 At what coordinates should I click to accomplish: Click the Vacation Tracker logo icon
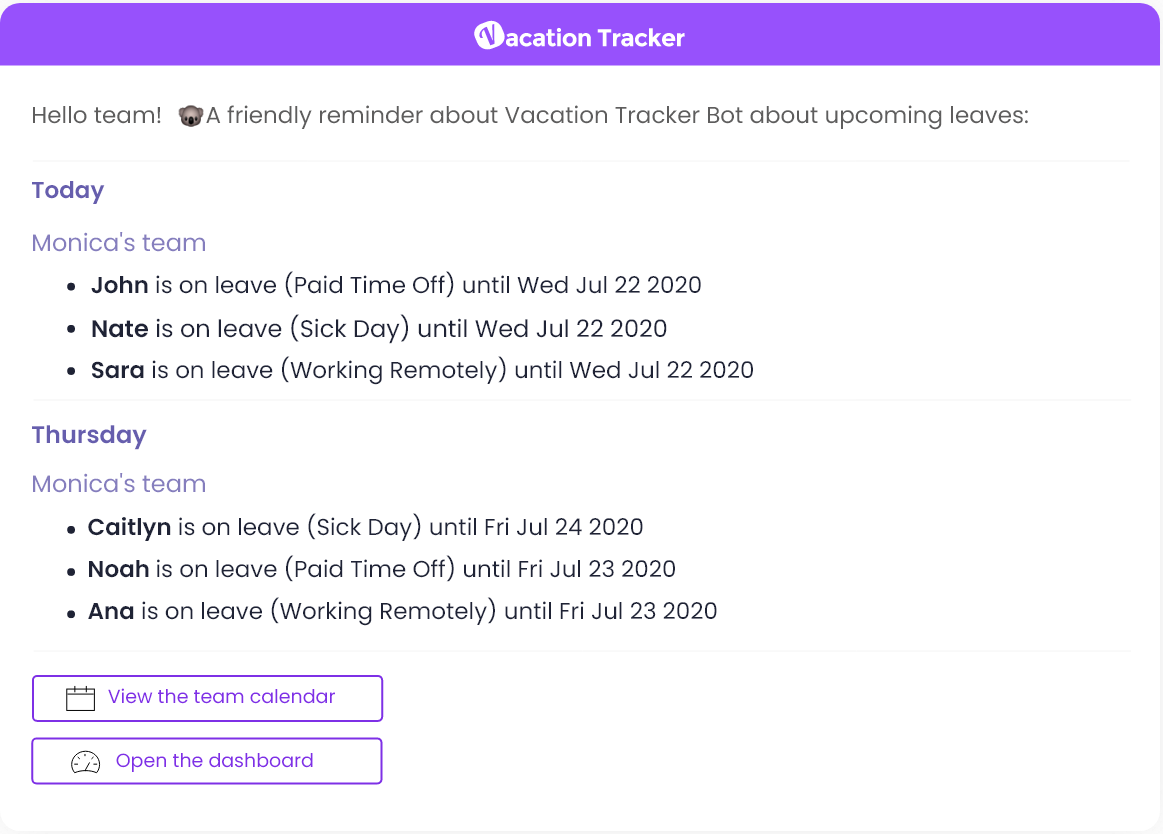click(489, 35)
